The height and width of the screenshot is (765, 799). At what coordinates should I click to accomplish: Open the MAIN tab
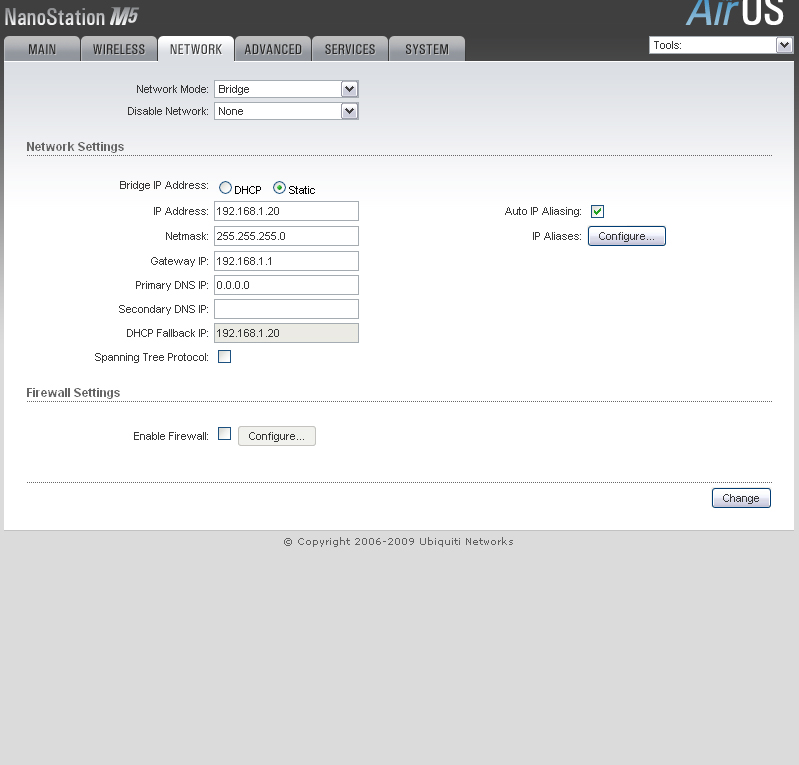42,49
